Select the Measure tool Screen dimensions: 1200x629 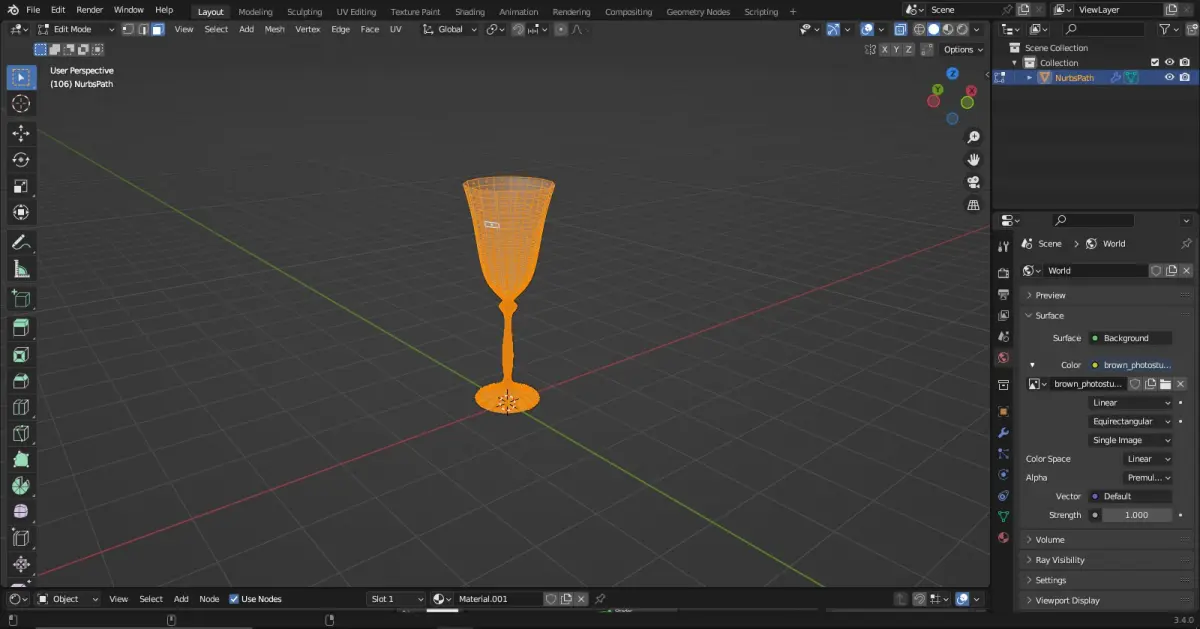pos(21,269)
